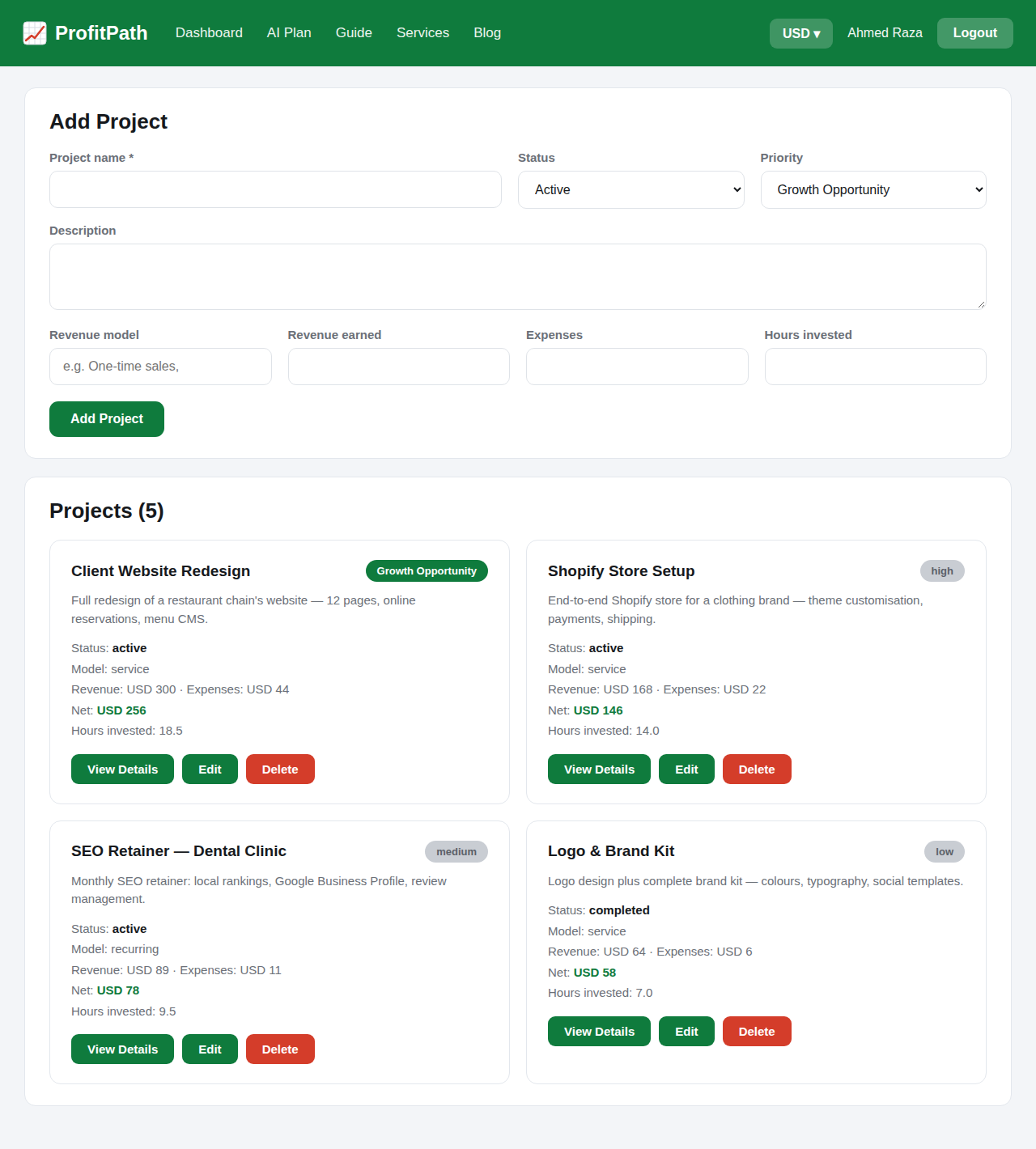Viewport: 1036px width, 1149px height.
Task: Click the low priority badge on Logo & Brand Kit
Action: [x=945, y=852]
